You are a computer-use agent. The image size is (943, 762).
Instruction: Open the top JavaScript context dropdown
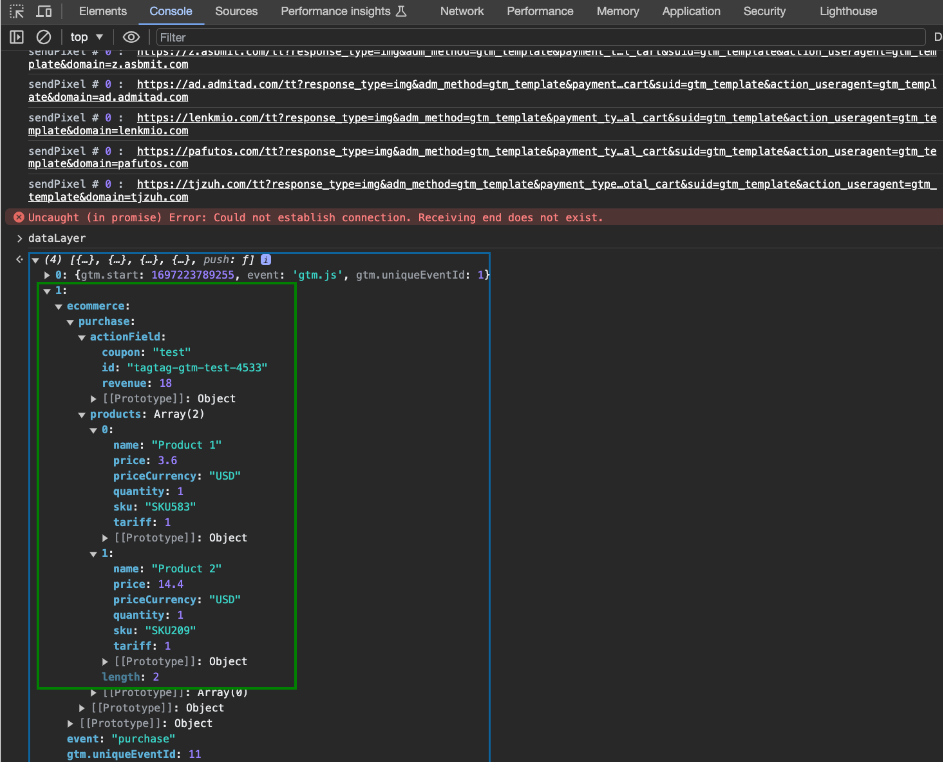click(x=87, y=37)
